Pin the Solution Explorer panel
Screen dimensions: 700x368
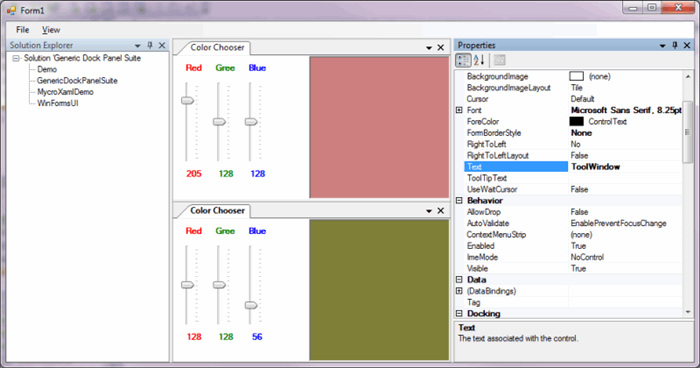pyautogui.click(x=150, y=45)
